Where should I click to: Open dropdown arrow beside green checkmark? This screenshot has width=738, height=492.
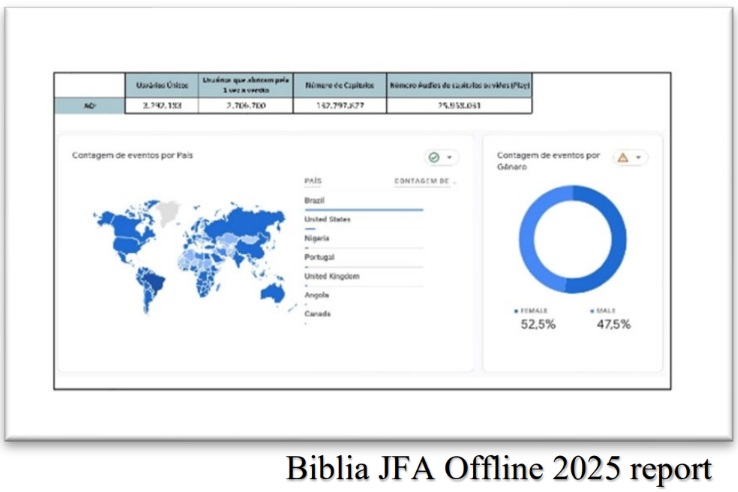[450, 158]
